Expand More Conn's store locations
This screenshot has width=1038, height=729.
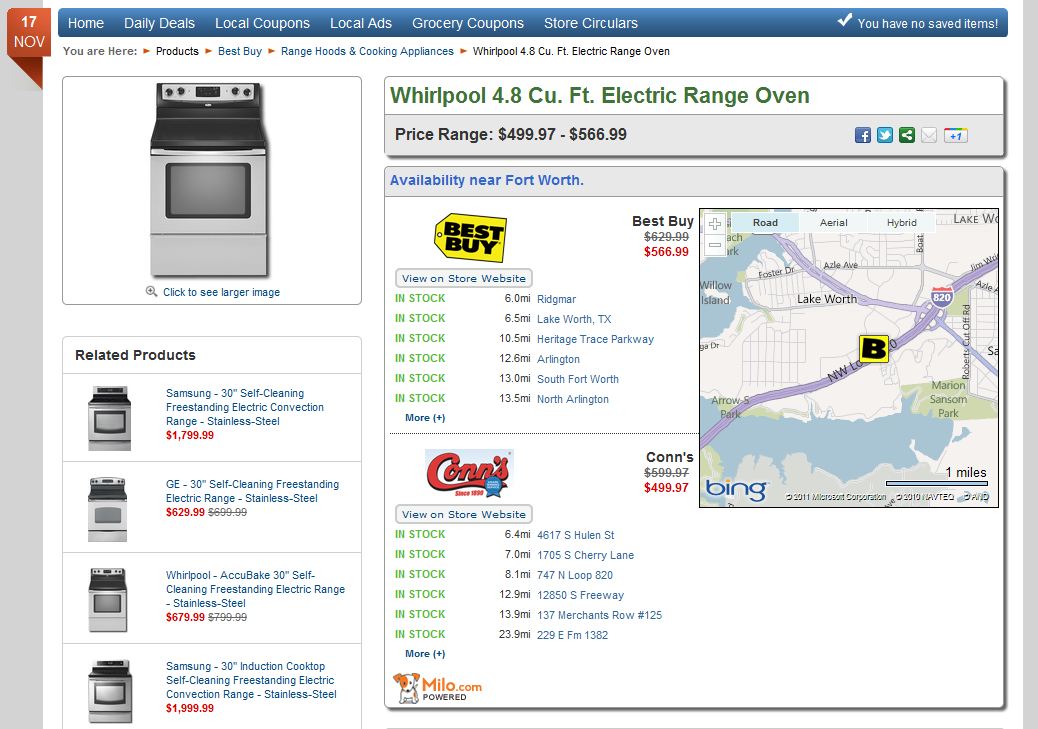425,654
